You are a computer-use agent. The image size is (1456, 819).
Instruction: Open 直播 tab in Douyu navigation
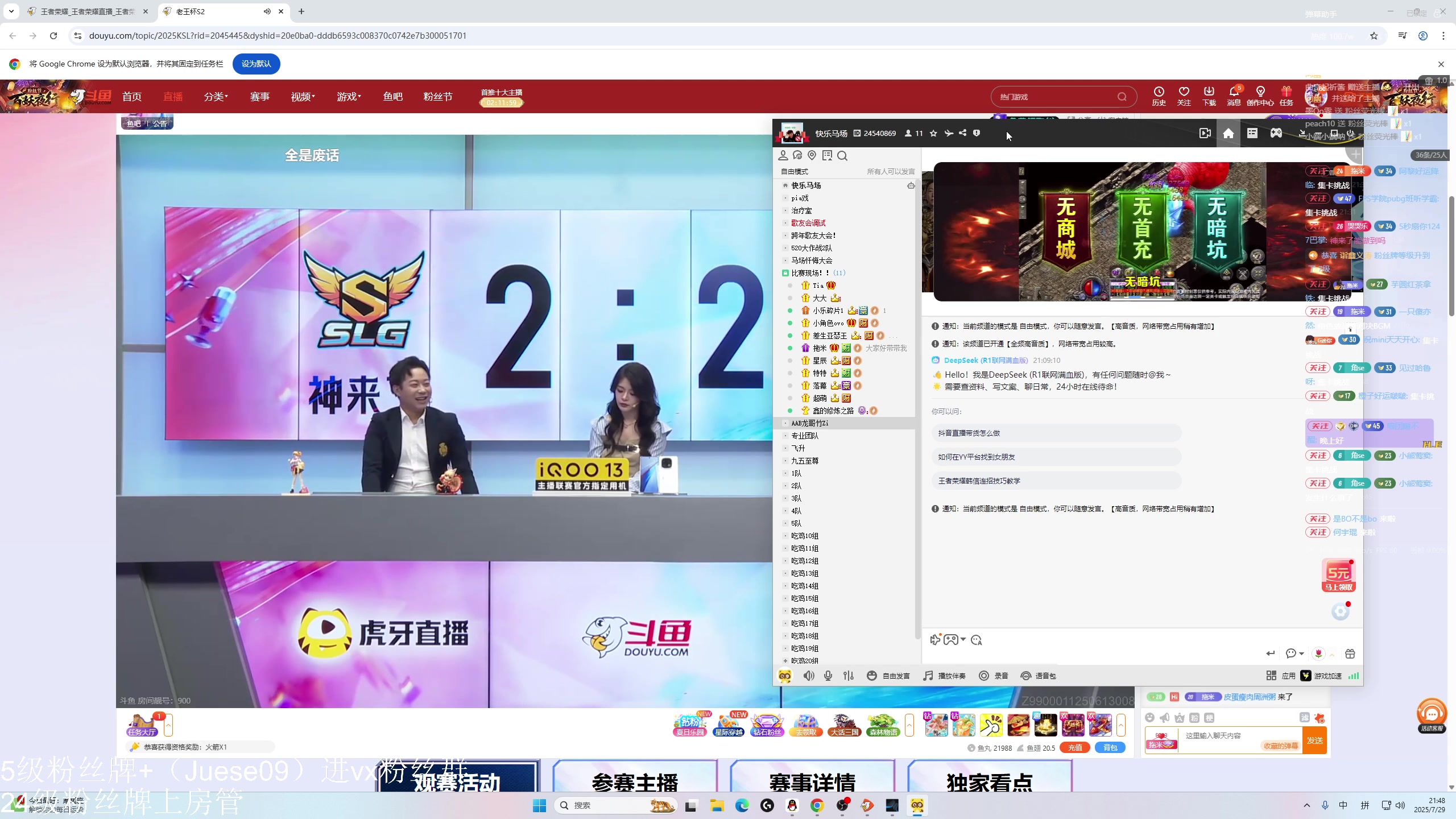(x=173, y=97)
